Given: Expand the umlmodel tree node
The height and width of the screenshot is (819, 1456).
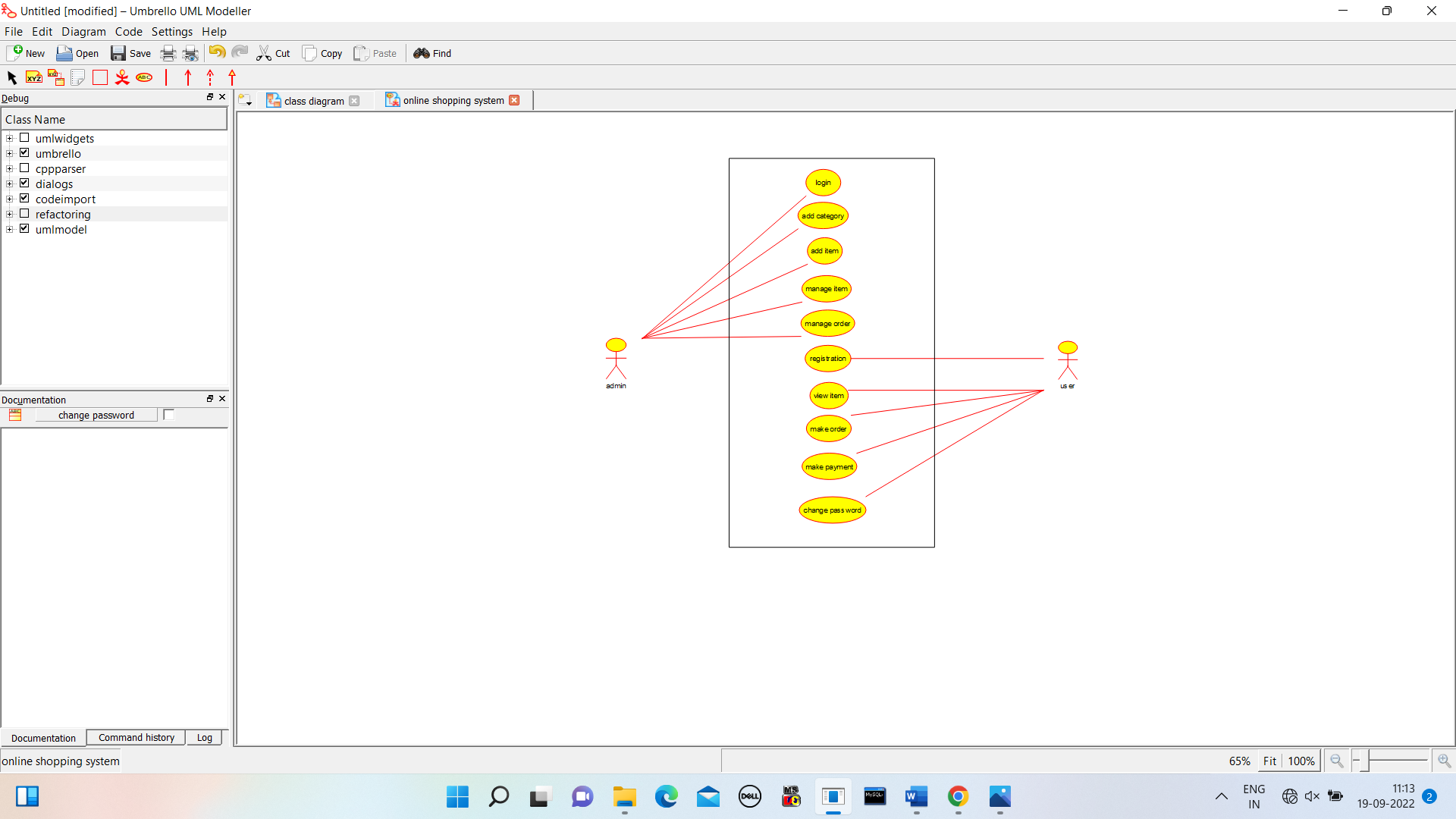Looking at the screenshot, I should pos(10,230).
